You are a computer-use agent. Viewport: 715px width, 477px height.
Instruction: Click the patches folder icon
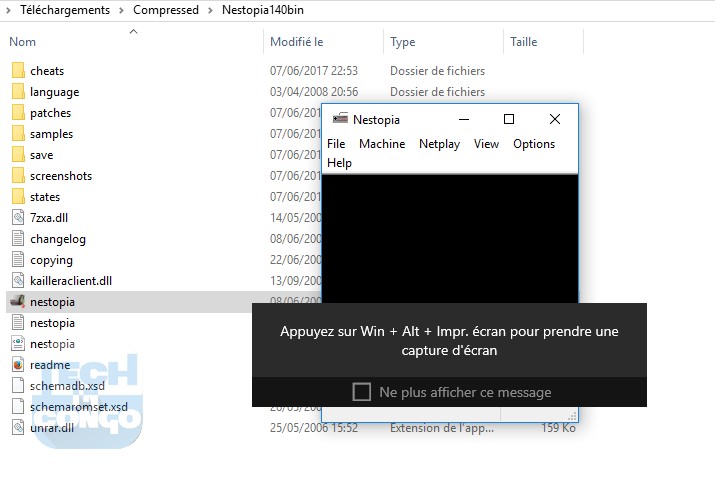pos(18,113)
